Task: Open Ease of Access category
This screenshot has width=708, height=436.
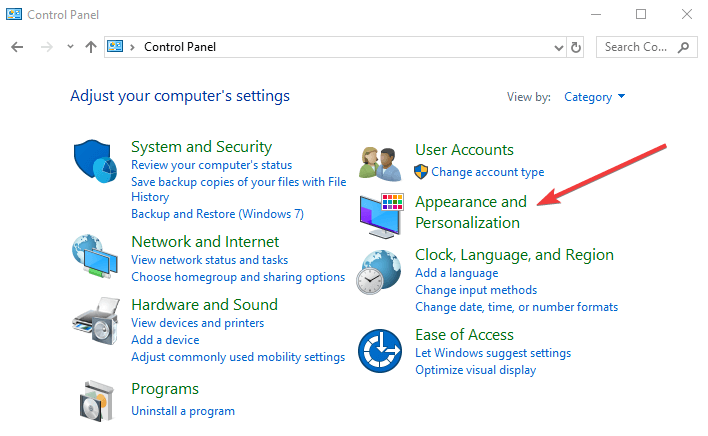Action: (x=464, y=335)
